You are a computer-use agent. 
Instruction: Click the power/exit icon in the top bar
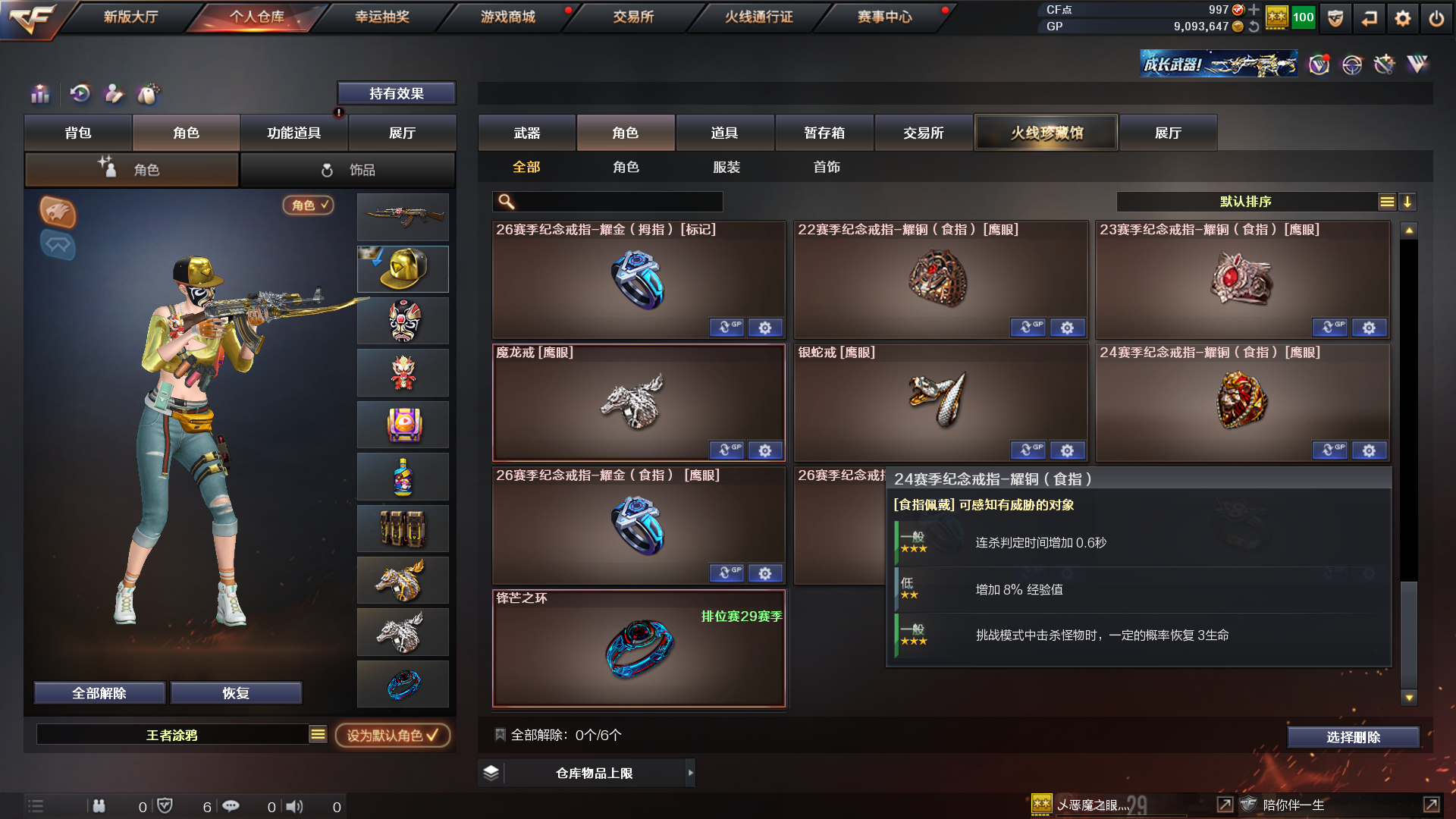1436,18
